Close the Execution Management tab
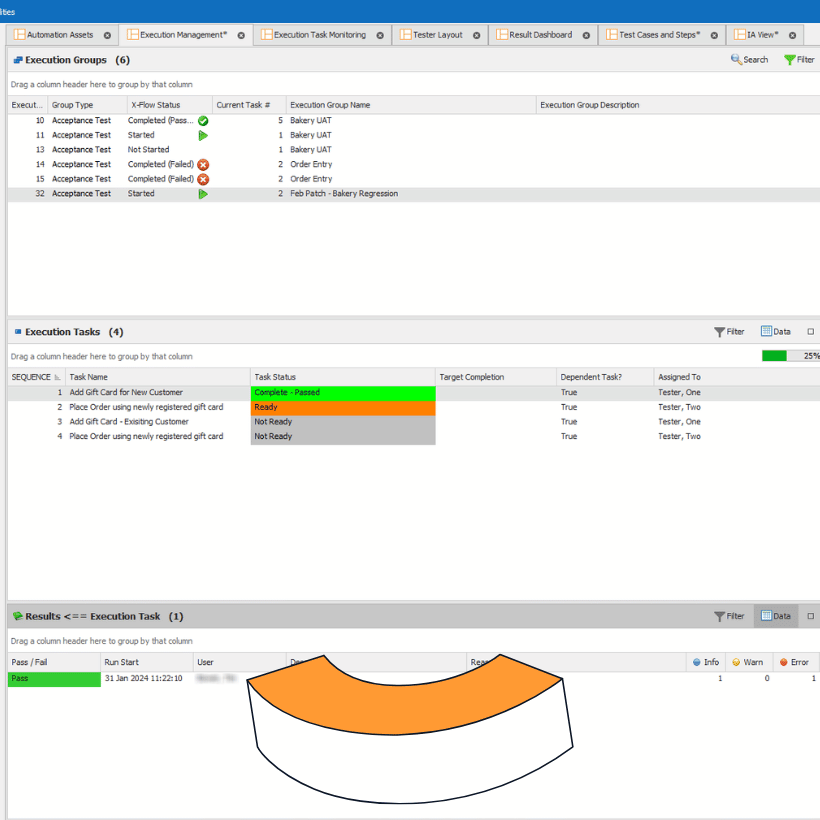820x820 pixels. pos(241,36)
